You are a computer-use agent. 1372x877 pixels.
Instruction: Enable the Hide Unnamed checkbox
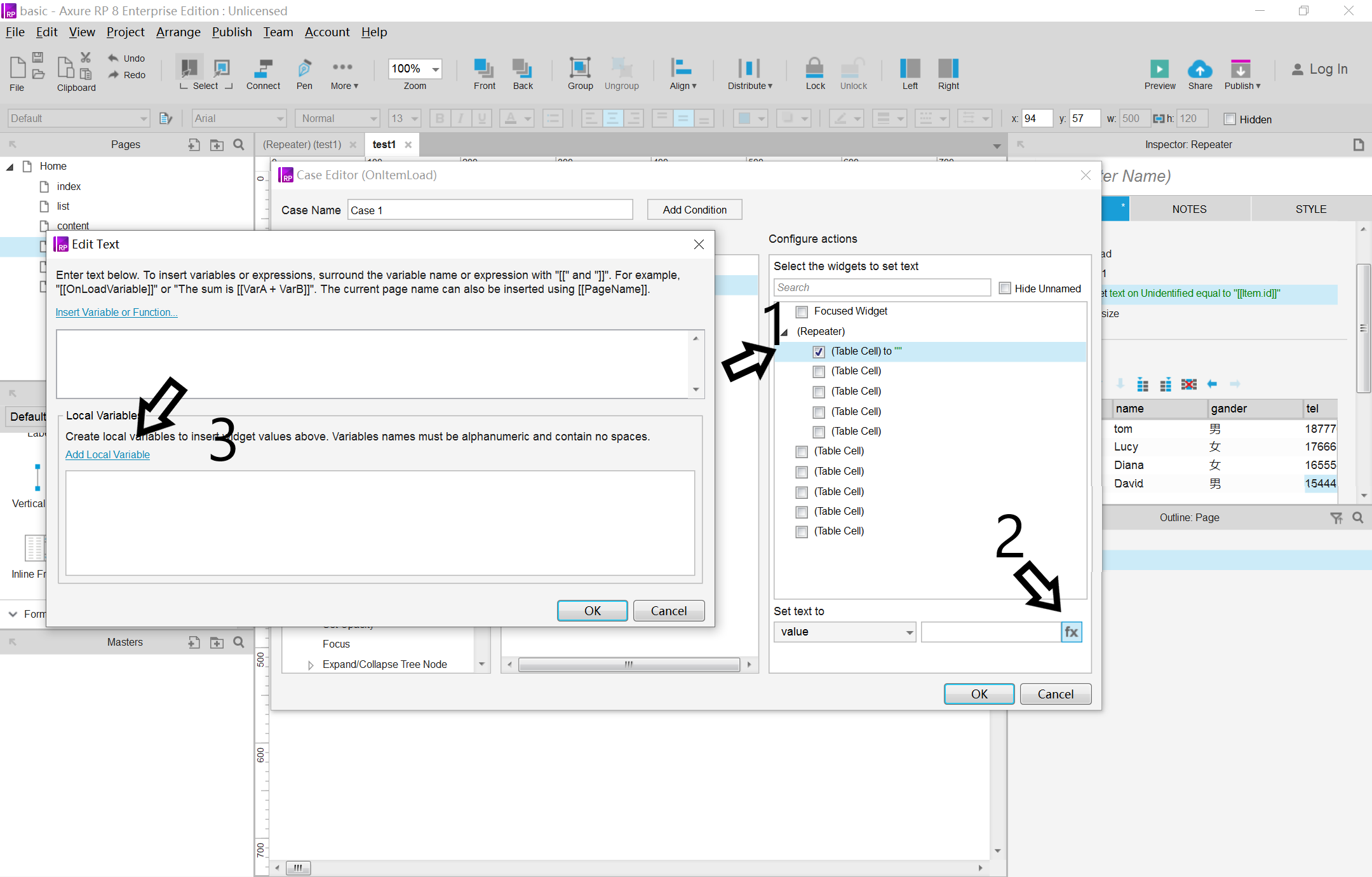click(1005, 289)
